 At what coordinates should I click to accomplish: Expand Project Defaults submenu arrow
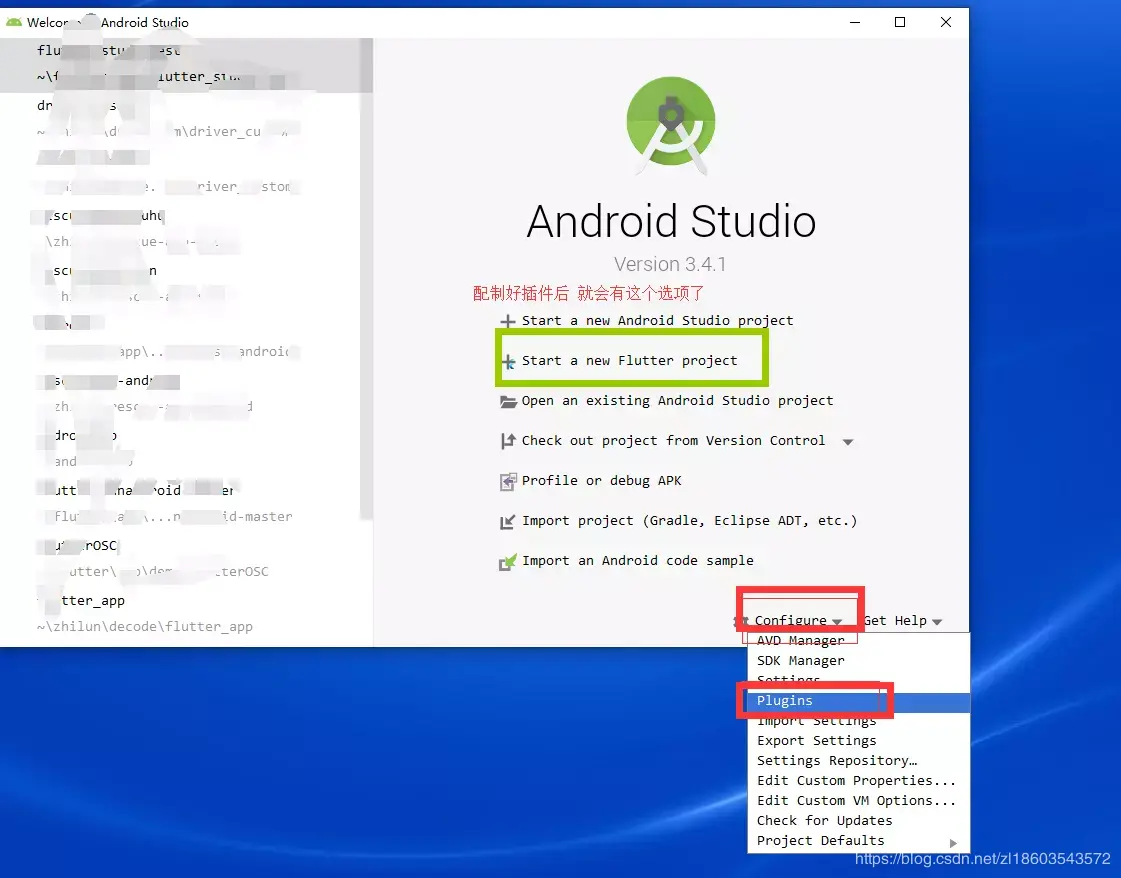(953, 843)
